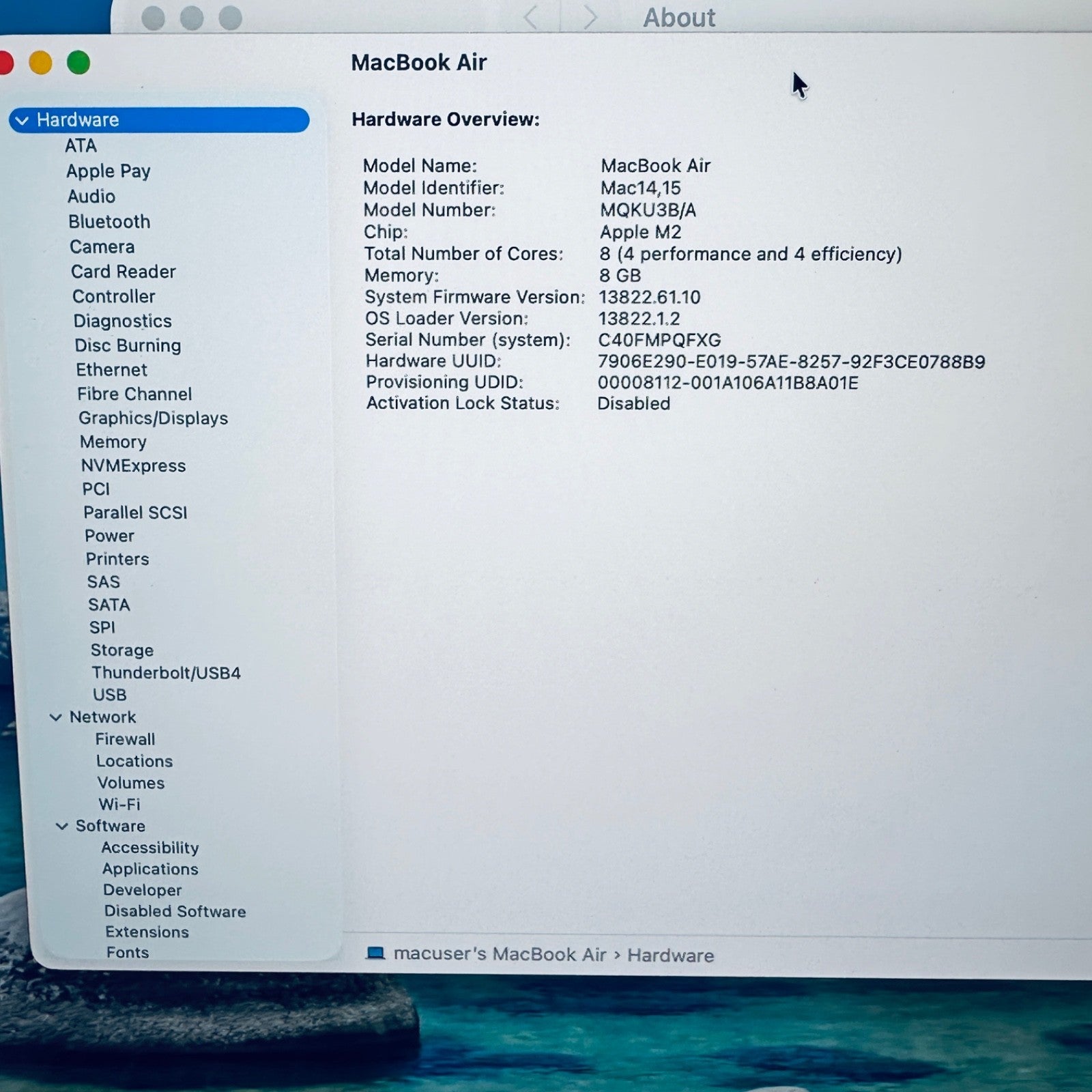Click the Hardware UUID value
The height and width of the screenshot is (1092, 1092).
(x=792, y=362)
